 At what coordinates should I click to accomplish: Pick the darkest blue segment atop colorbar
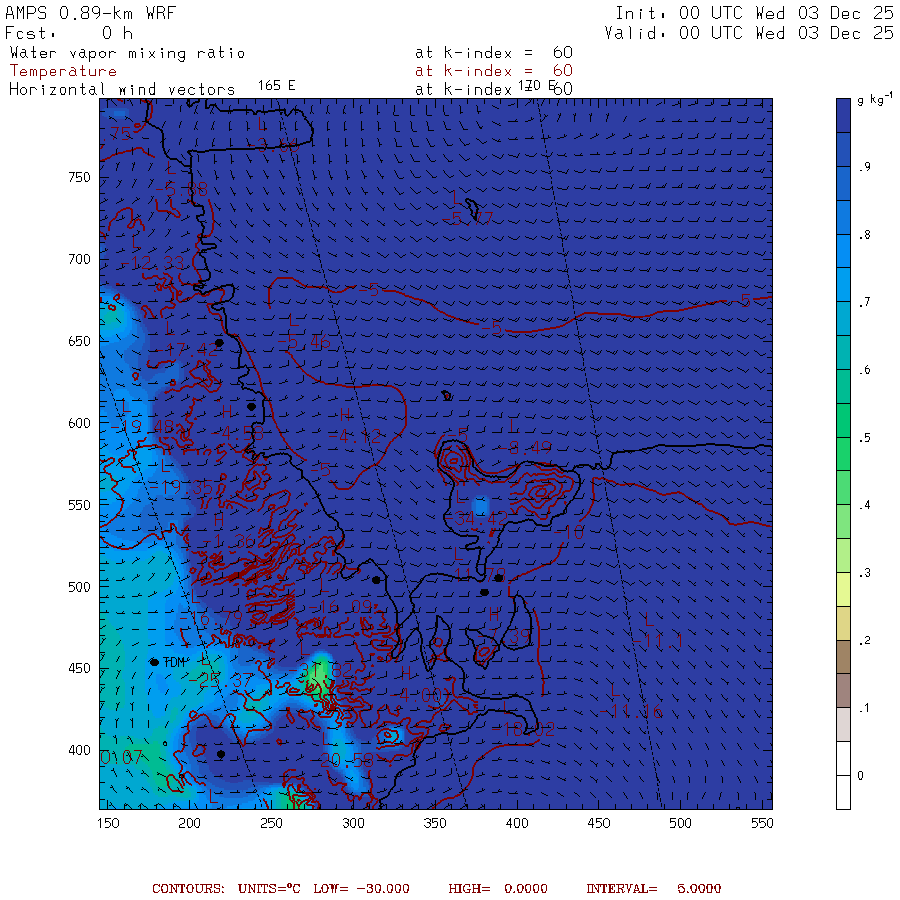[x=843, y=115]
